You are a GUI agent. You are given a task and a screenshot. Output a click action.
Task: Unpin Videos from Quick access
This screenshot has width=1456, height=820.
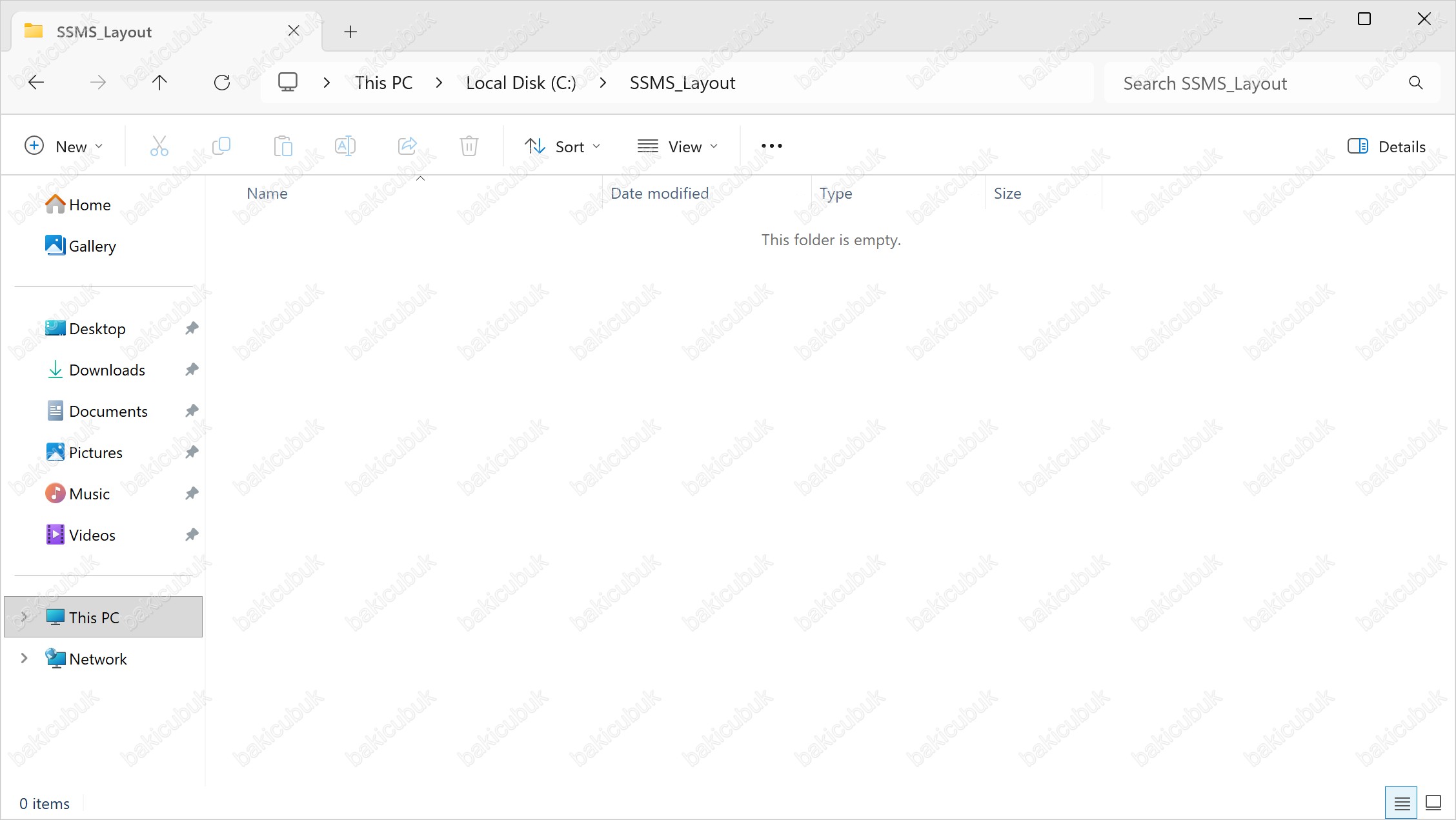[192, 535]
